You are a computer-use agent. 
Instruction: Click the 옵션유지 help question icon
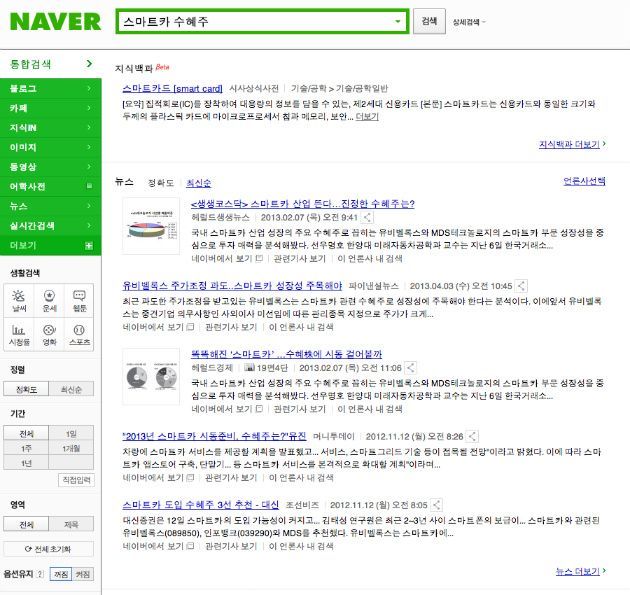40,574
